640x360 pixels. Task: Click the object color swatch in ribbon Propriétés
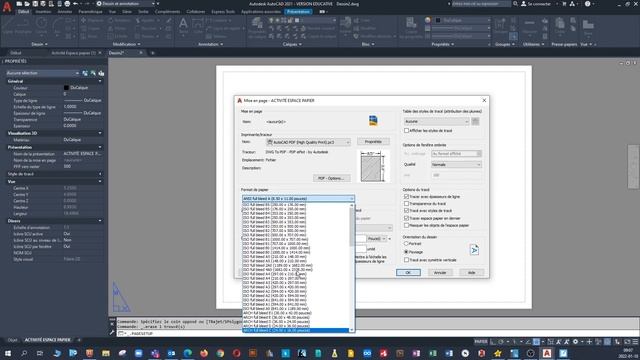(438, 20)
